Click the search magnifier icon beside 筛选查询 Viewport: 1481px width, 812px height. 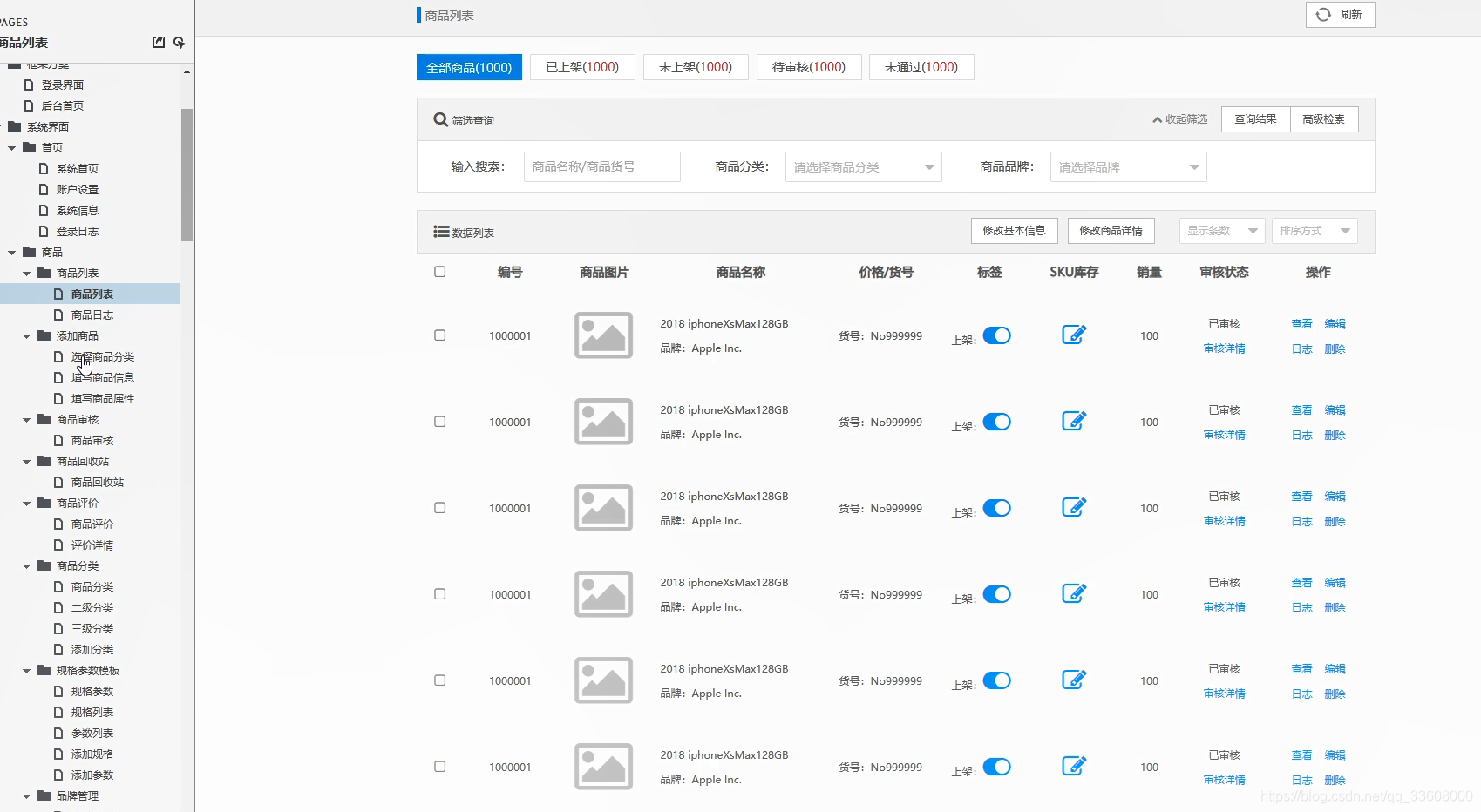pos(441,119)
